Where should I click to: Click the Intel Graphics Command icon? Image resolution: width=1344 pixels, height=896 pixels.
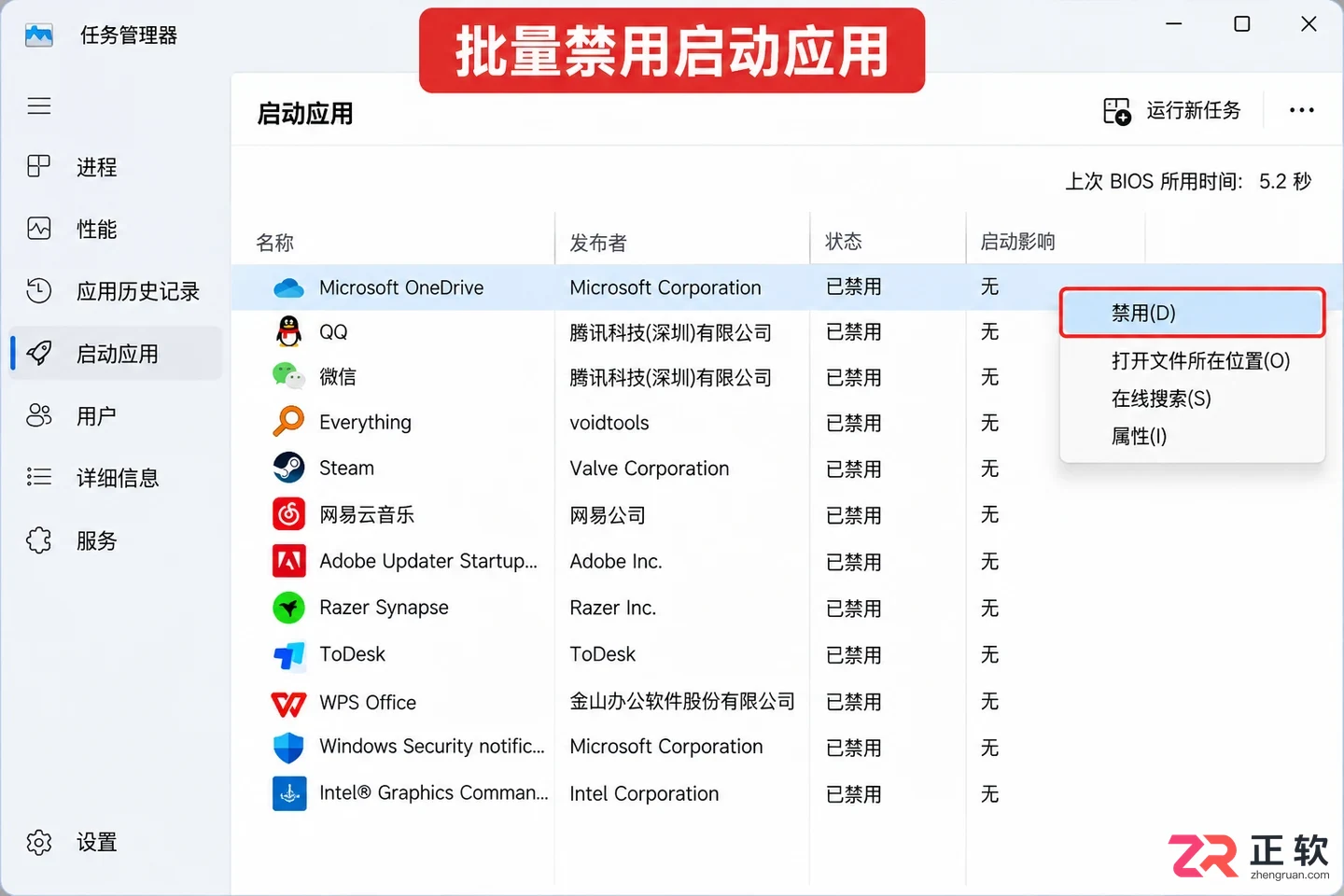point(289,794)
